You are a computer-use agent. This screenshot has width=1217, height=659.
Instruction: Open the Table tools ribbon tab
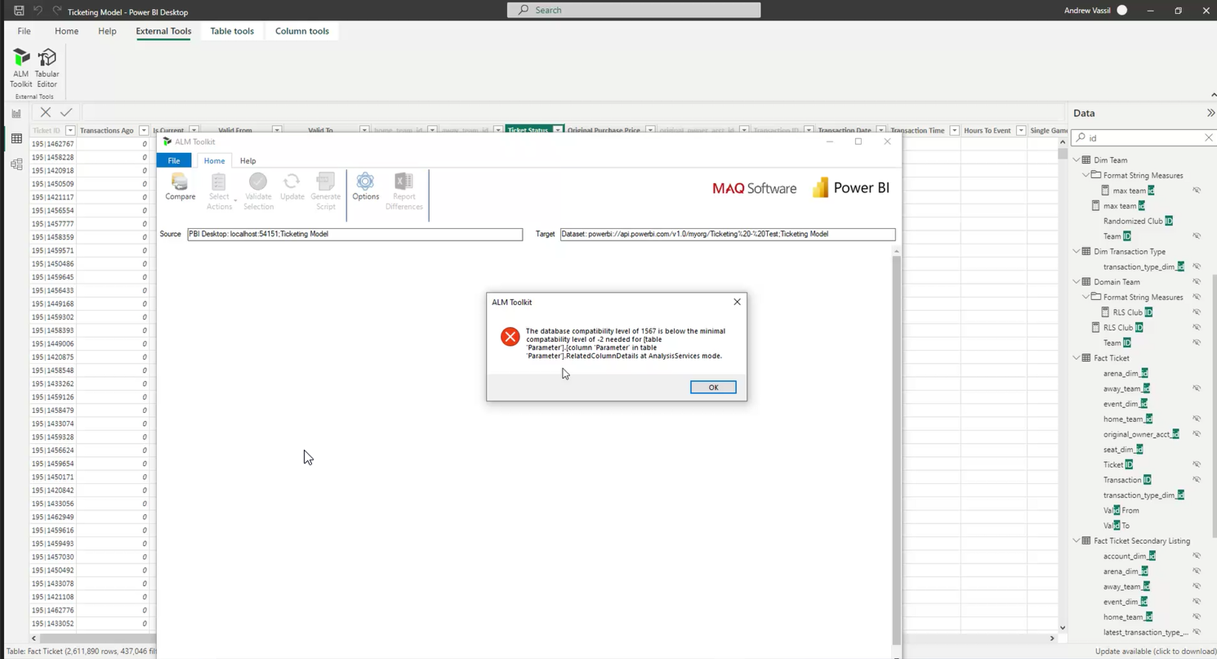click(232, 31)
